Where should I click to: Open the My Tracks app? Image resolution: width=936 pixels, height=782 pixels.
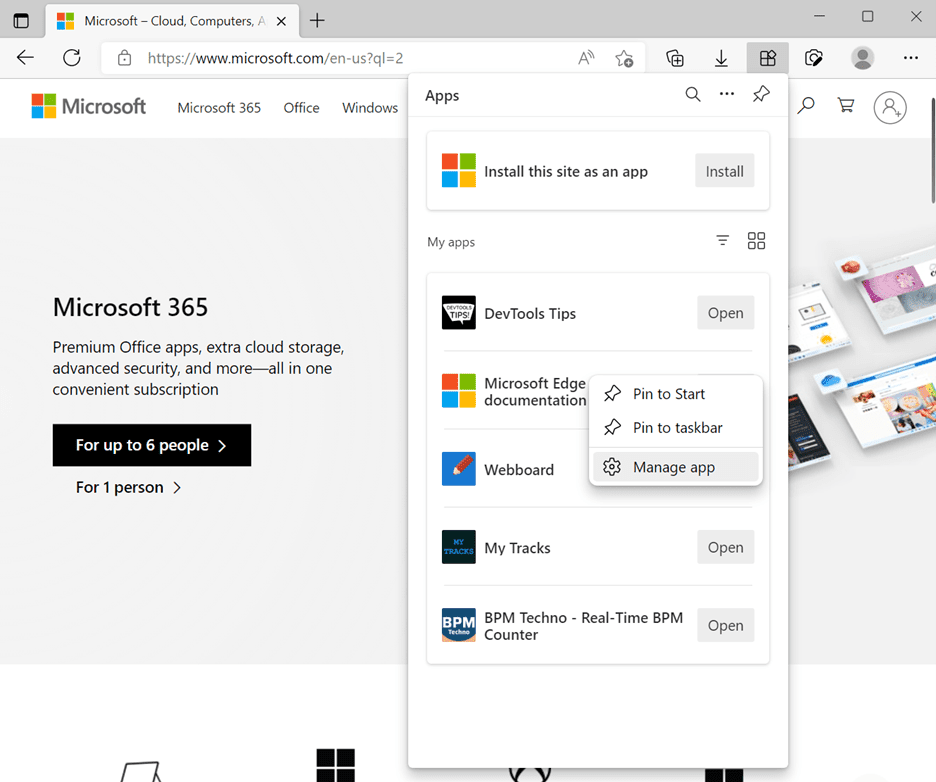pos(725,547)
